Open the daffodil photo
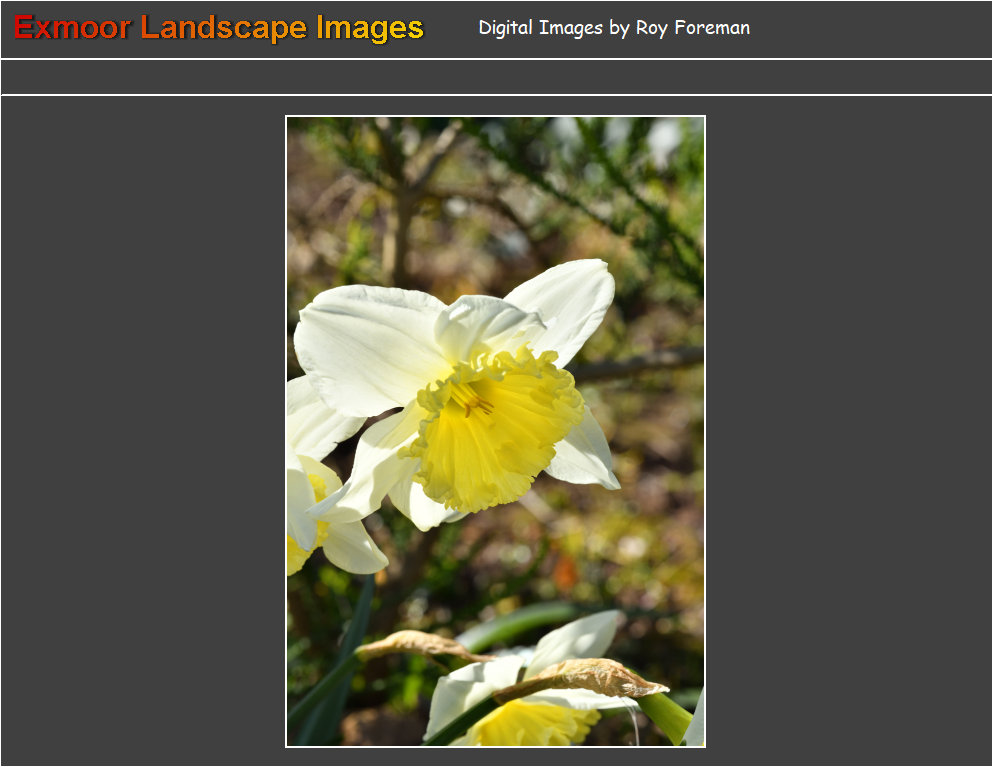Screen dimensions: 993x767 495,431
